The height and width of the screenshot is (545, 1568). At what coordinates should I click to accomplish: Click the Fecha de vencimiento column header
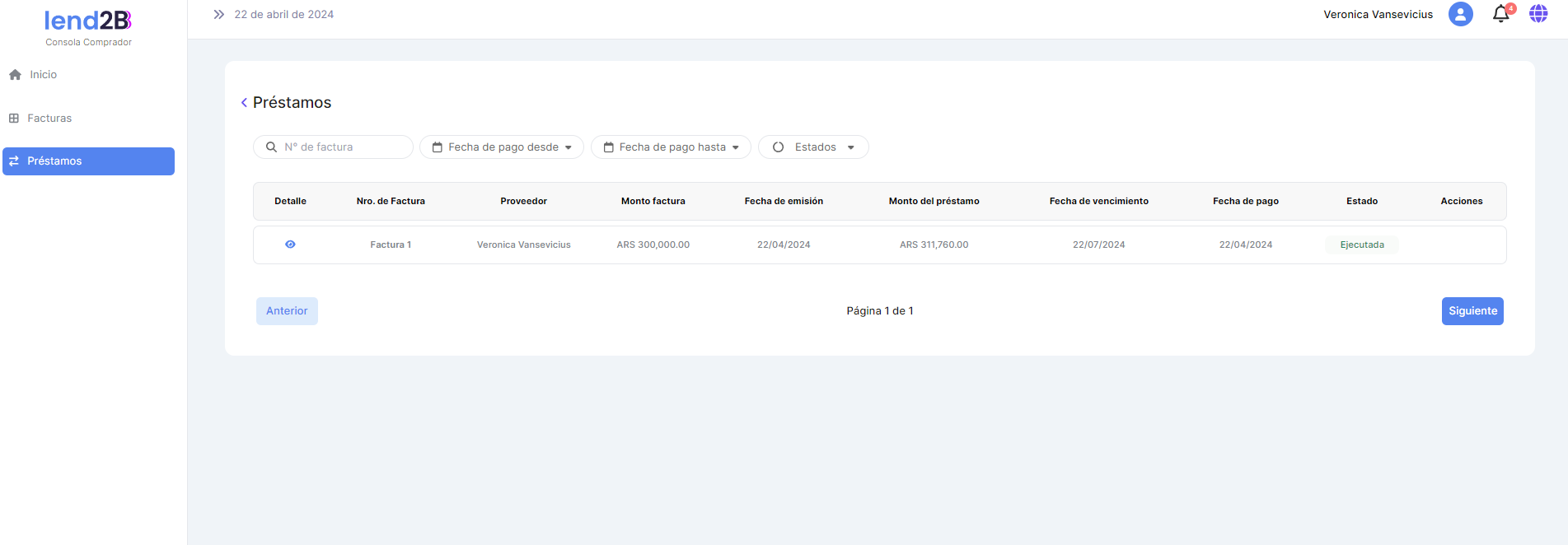1098,202
